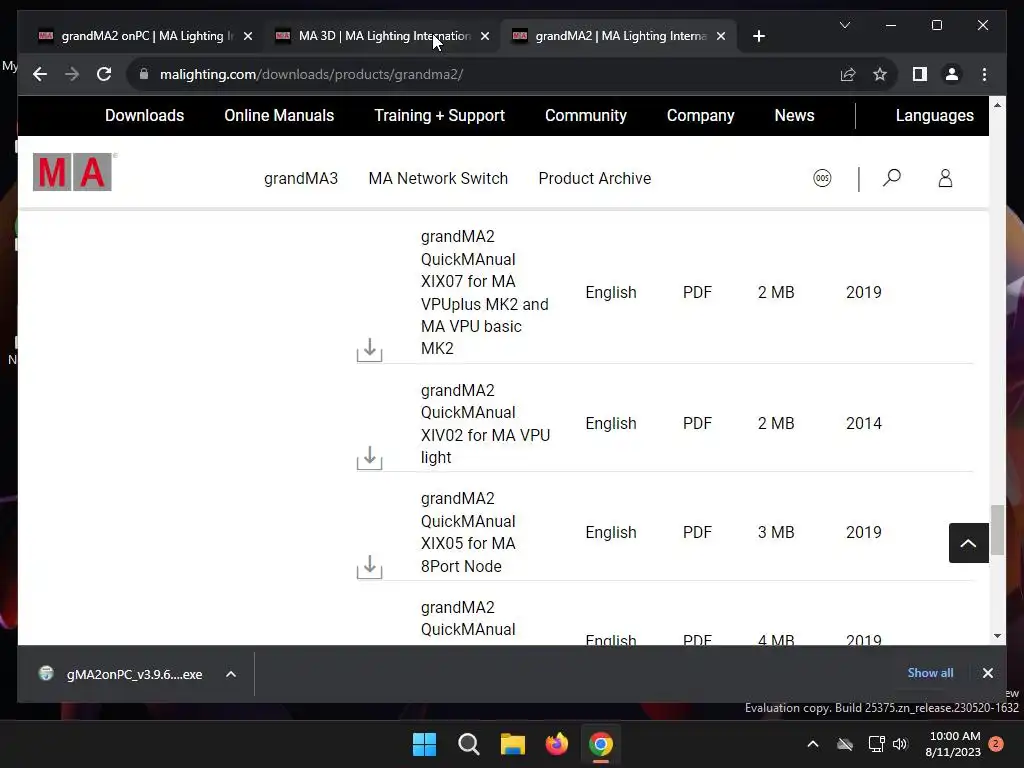
Task: Close the downloads bar
Action: click(x=987, y=673)
